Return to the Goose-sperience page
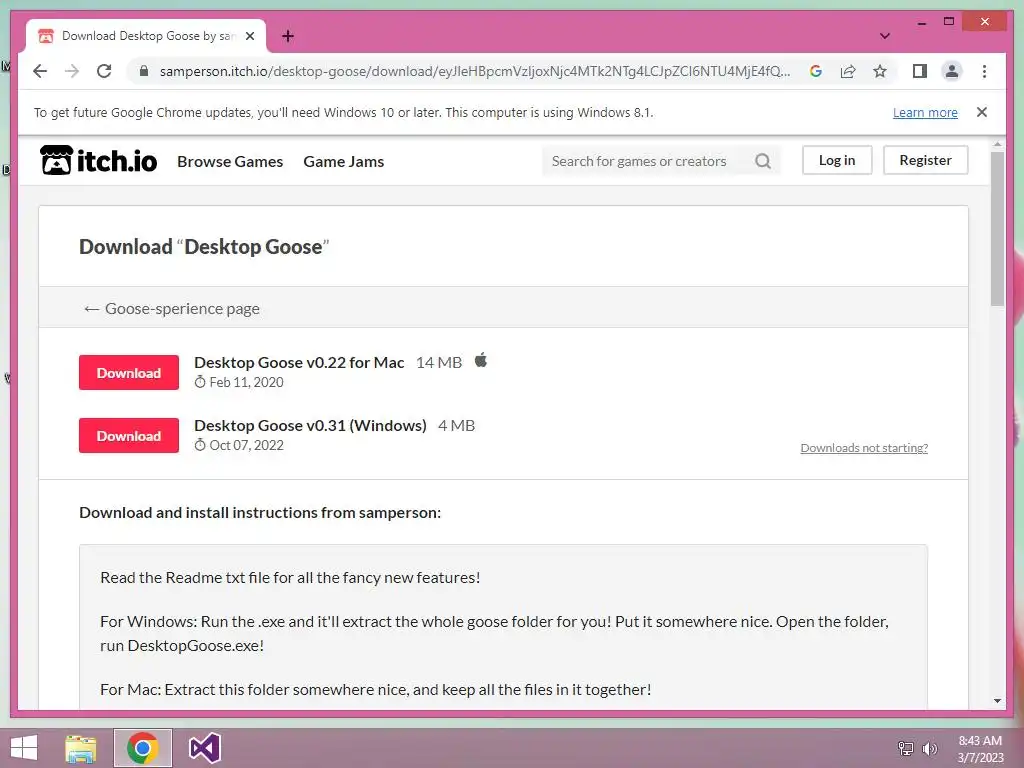 coord(172,308)
